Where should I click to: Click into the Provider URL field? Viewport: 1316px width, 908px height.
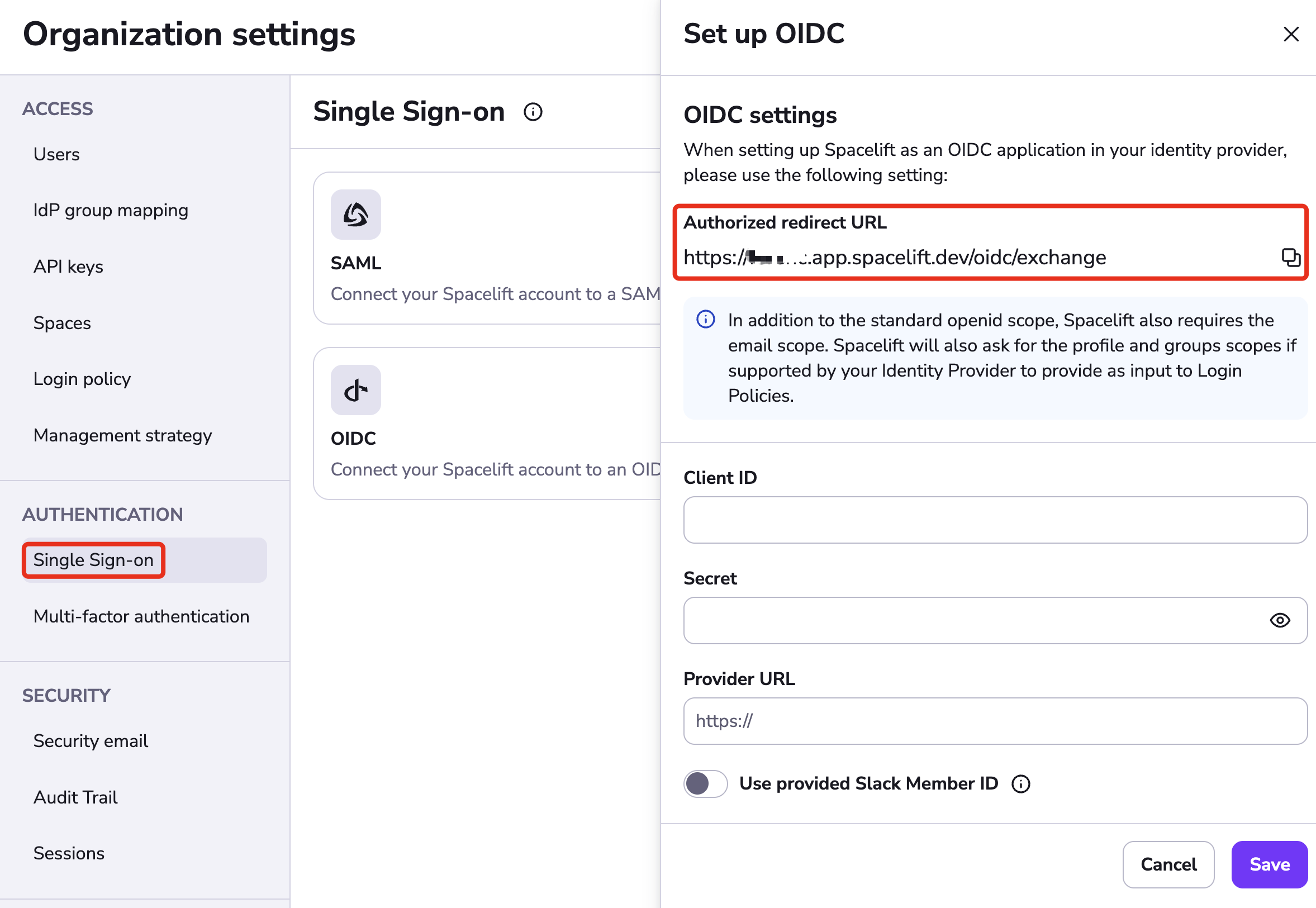pos(995,721)
